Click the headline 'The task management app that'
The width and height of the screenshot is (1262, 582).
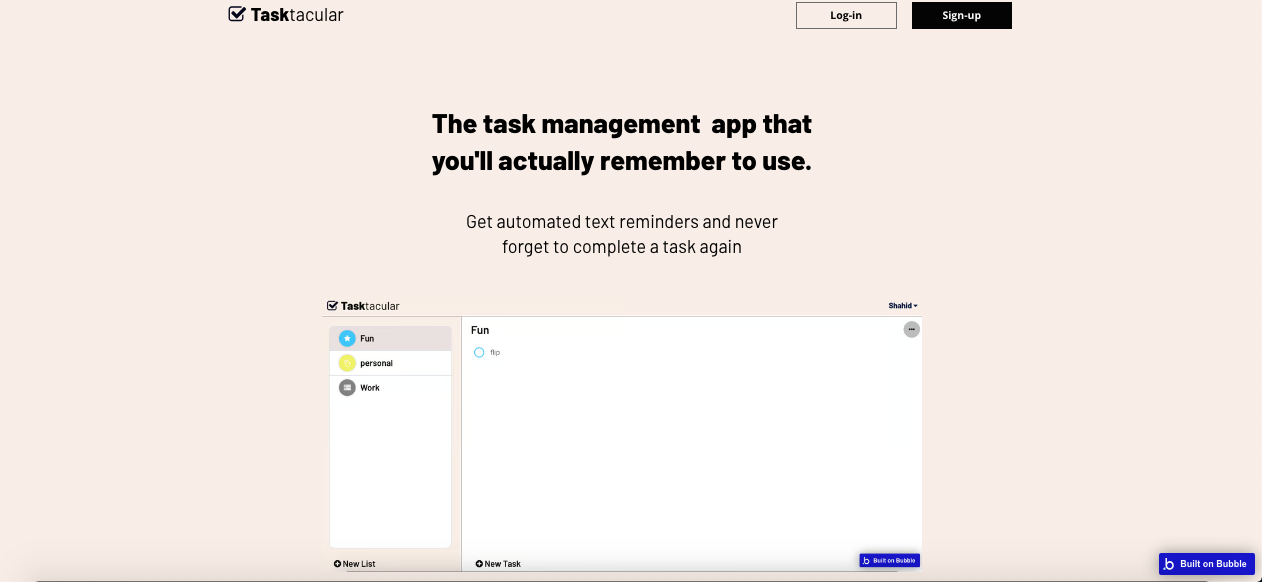click(622, 124)
